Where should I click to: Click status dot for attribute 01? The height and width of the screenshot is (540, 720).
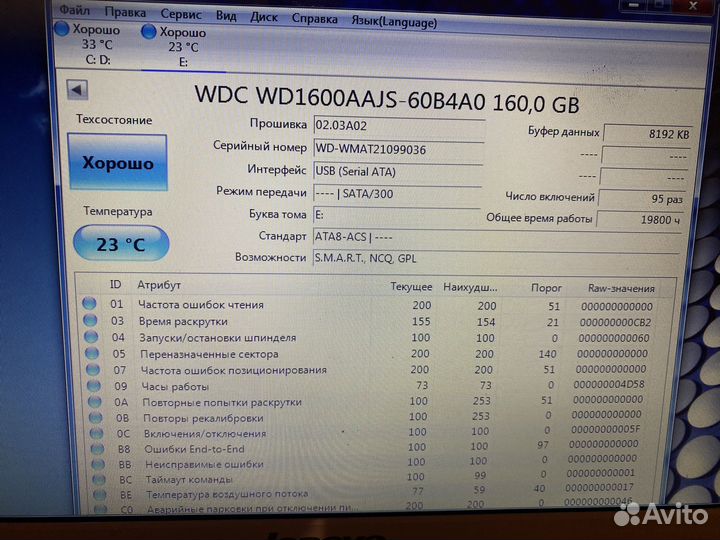tap(89, 303)
